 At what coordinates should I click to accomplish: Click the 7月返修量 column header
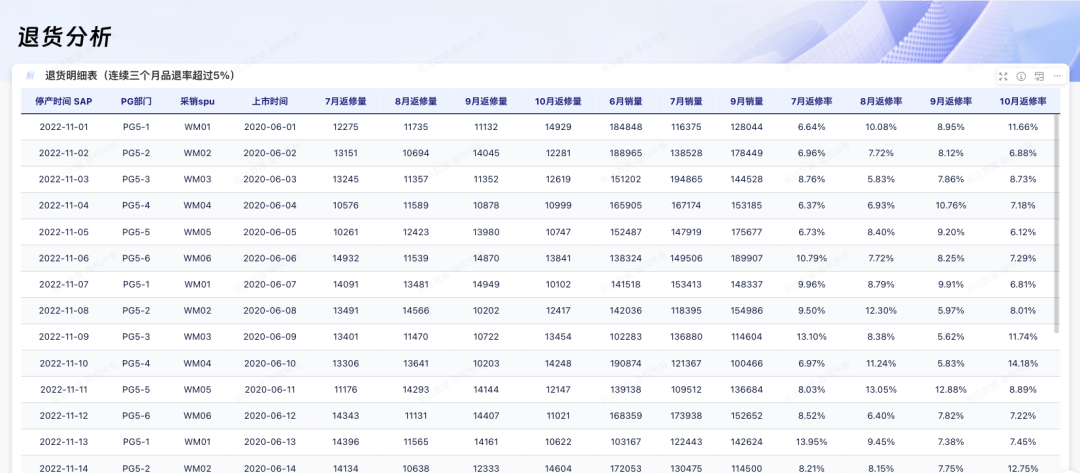point(346,101)
